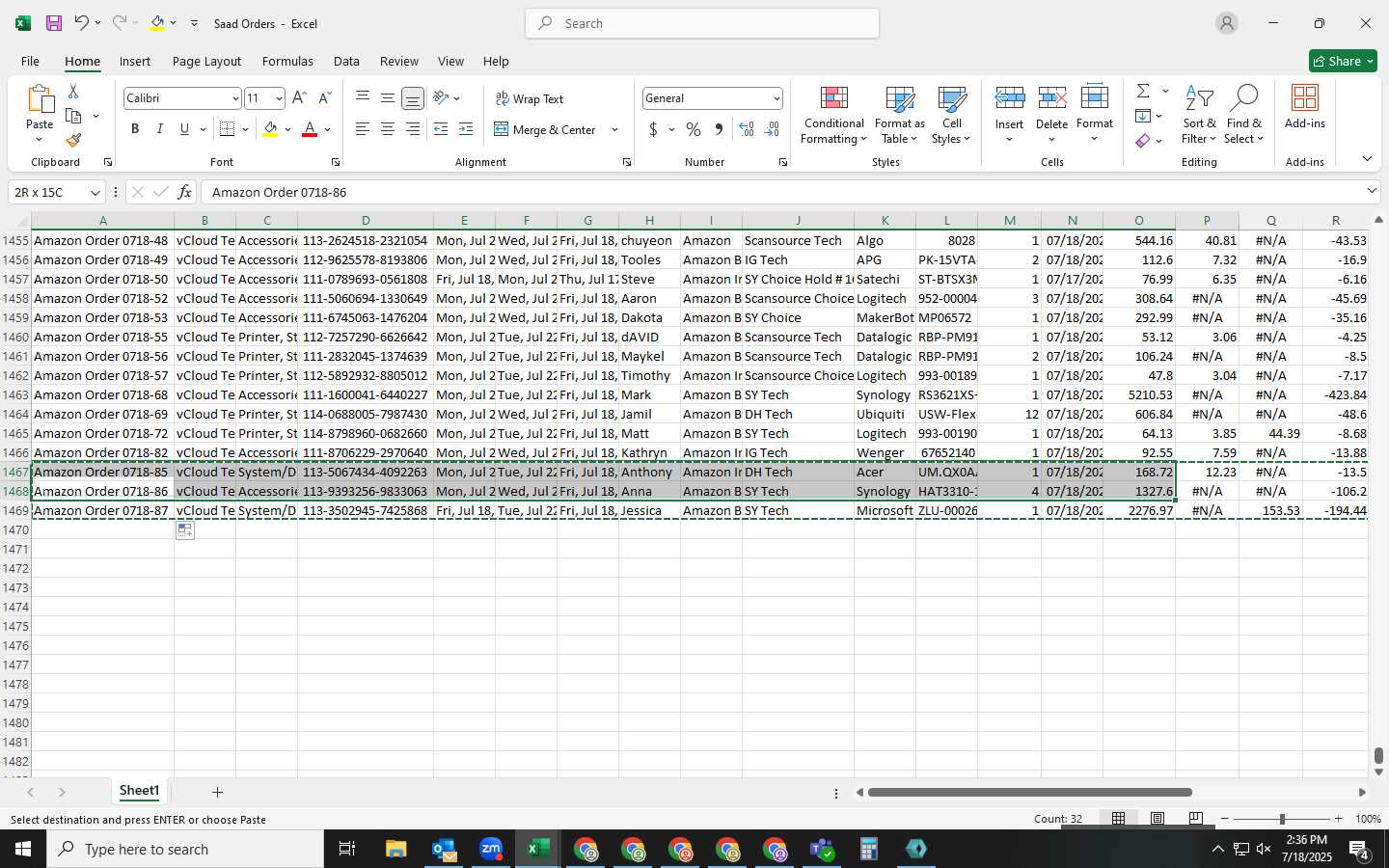Toggle Underline formatting
This screenshot has height=868, width=1389.
[184, 129]
